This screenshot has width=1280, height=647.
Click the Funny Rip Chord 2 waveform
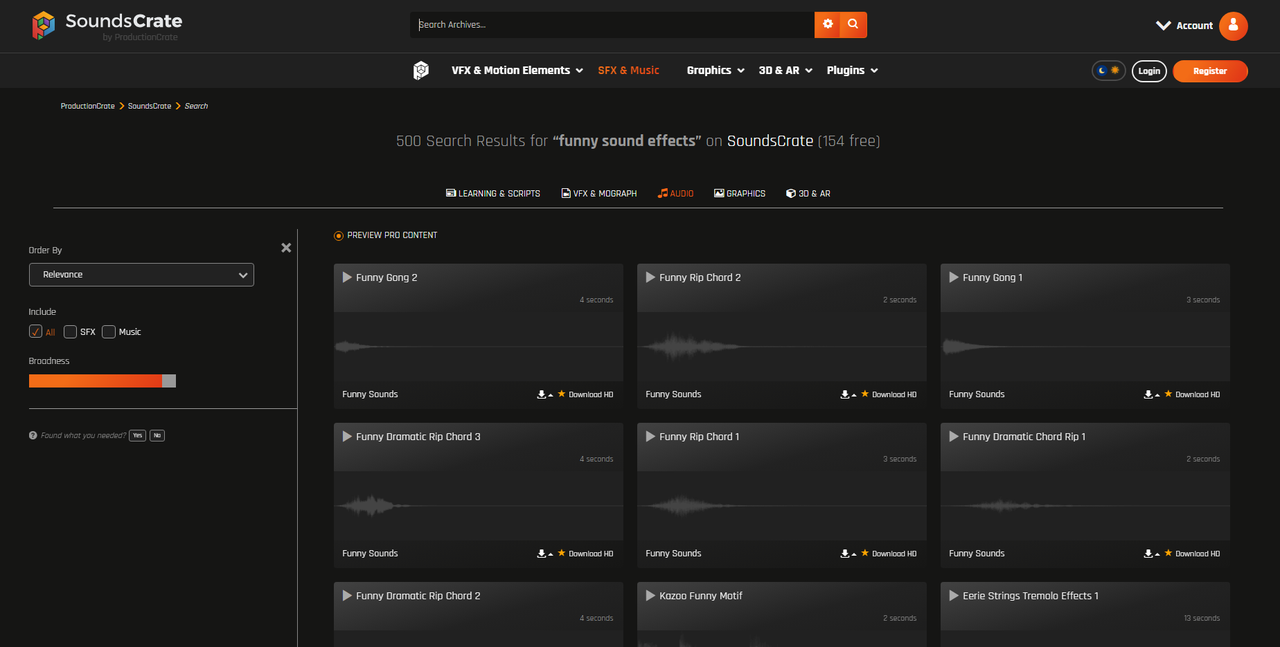782,347
